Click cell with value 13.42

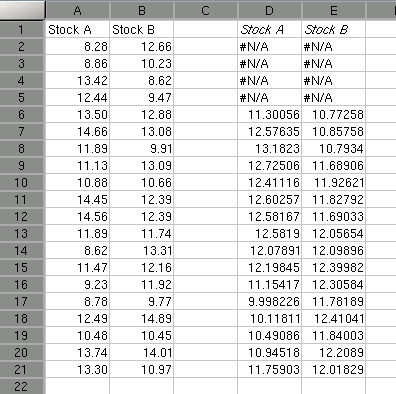[x=77, y=80]
